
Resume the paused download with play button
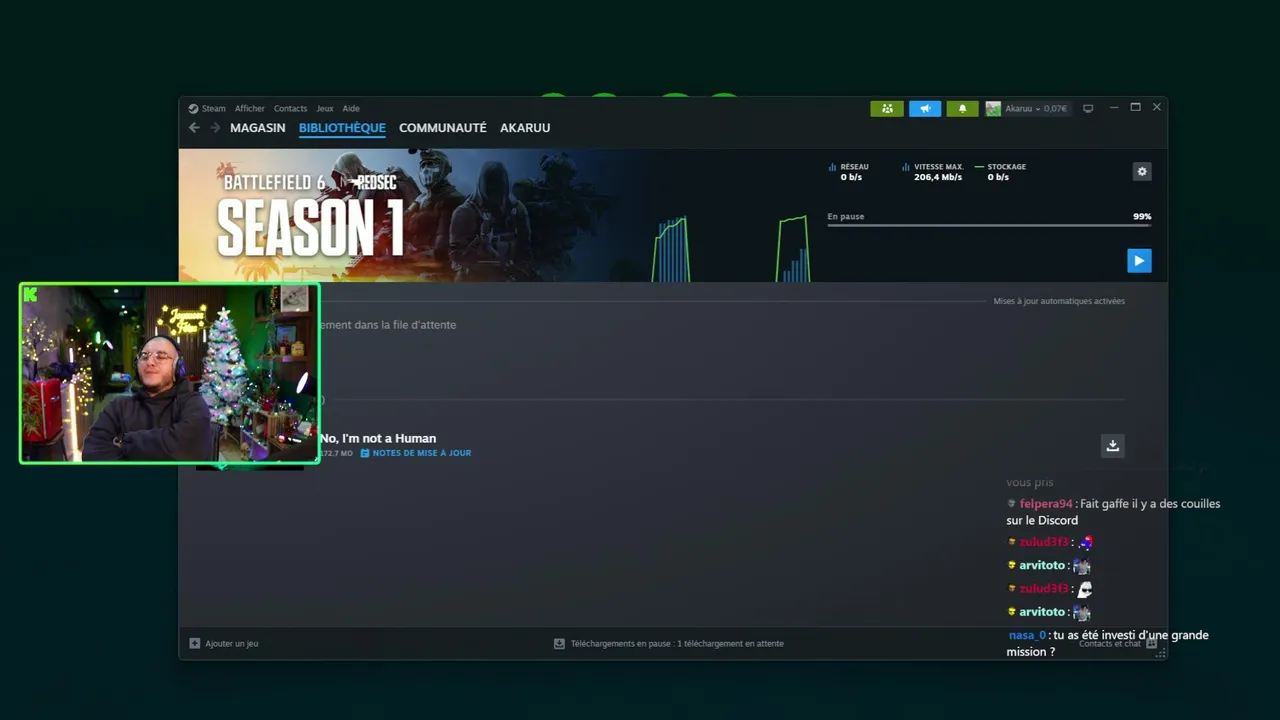(1139, 261)
